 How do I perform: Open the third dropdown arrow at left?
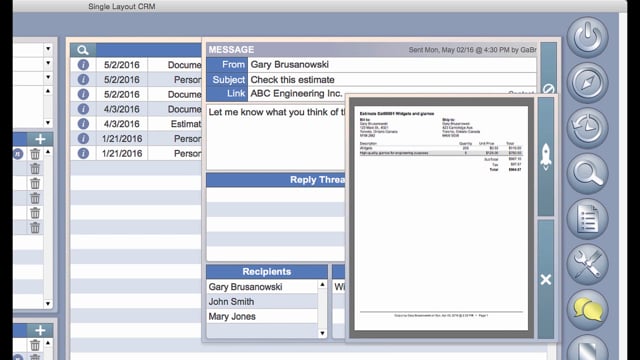tap(48, 77)
